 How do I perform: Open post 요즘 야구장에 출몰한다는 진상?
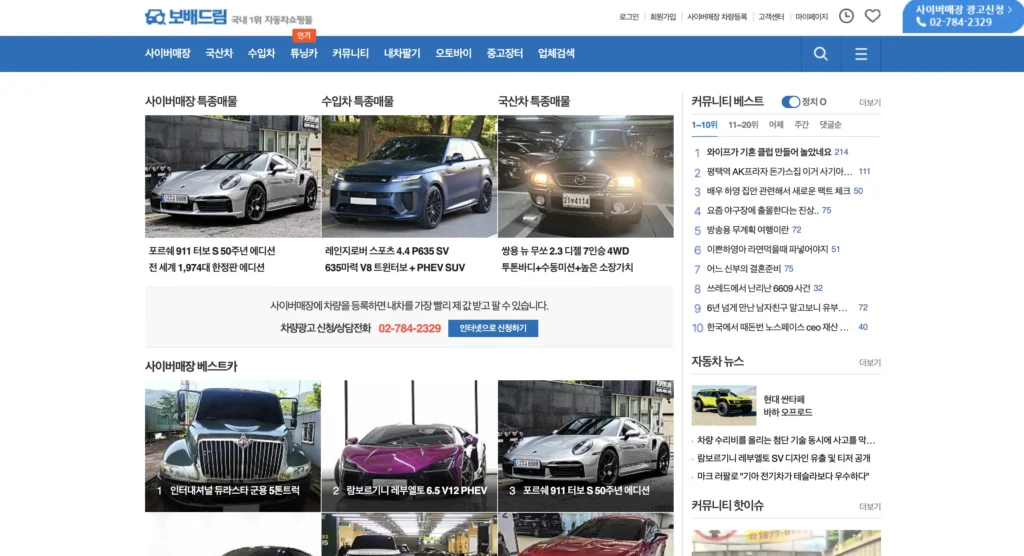(x=762, y=210)
